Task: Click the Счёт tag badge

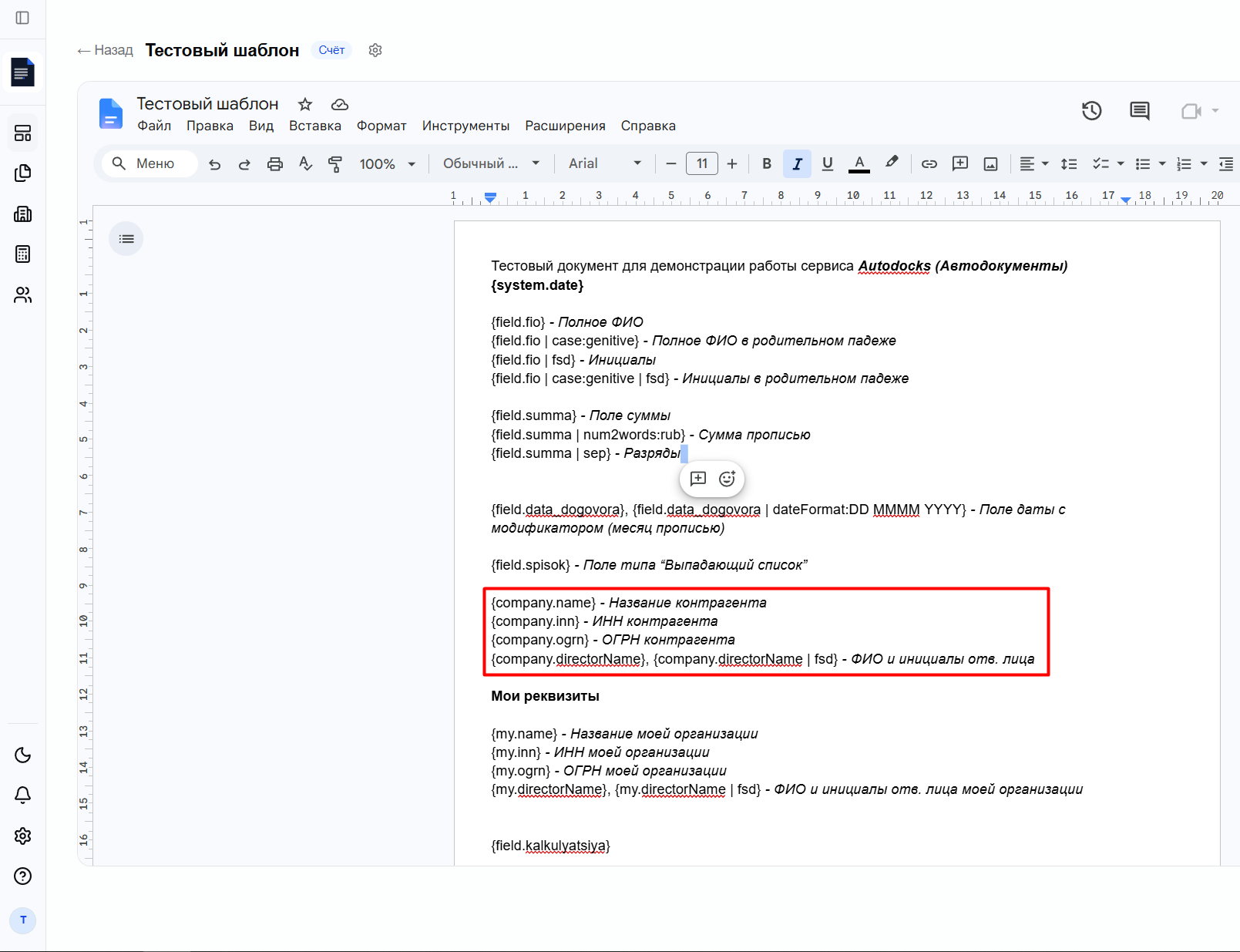Action: (x=331, y=50)
